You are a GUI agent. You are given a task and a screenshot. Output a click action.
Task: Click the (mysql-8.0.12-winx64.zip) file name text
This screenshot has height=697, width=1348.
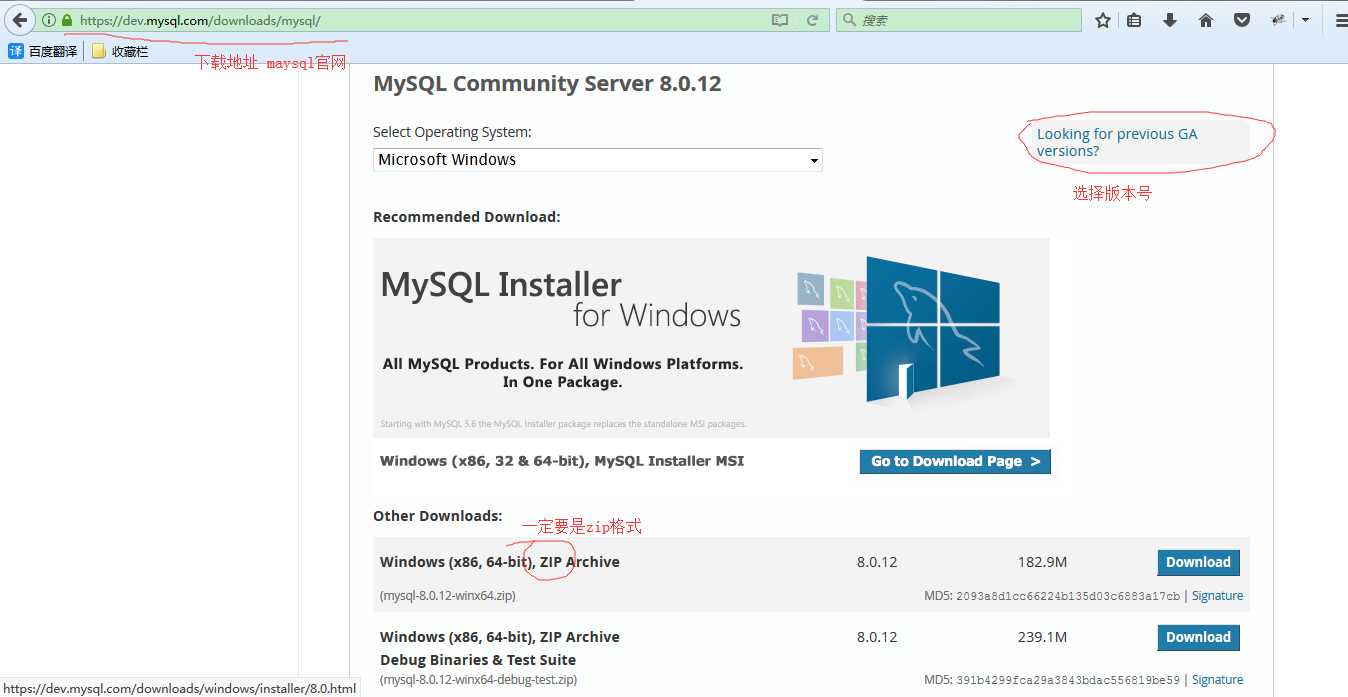(x=448, y=596)
